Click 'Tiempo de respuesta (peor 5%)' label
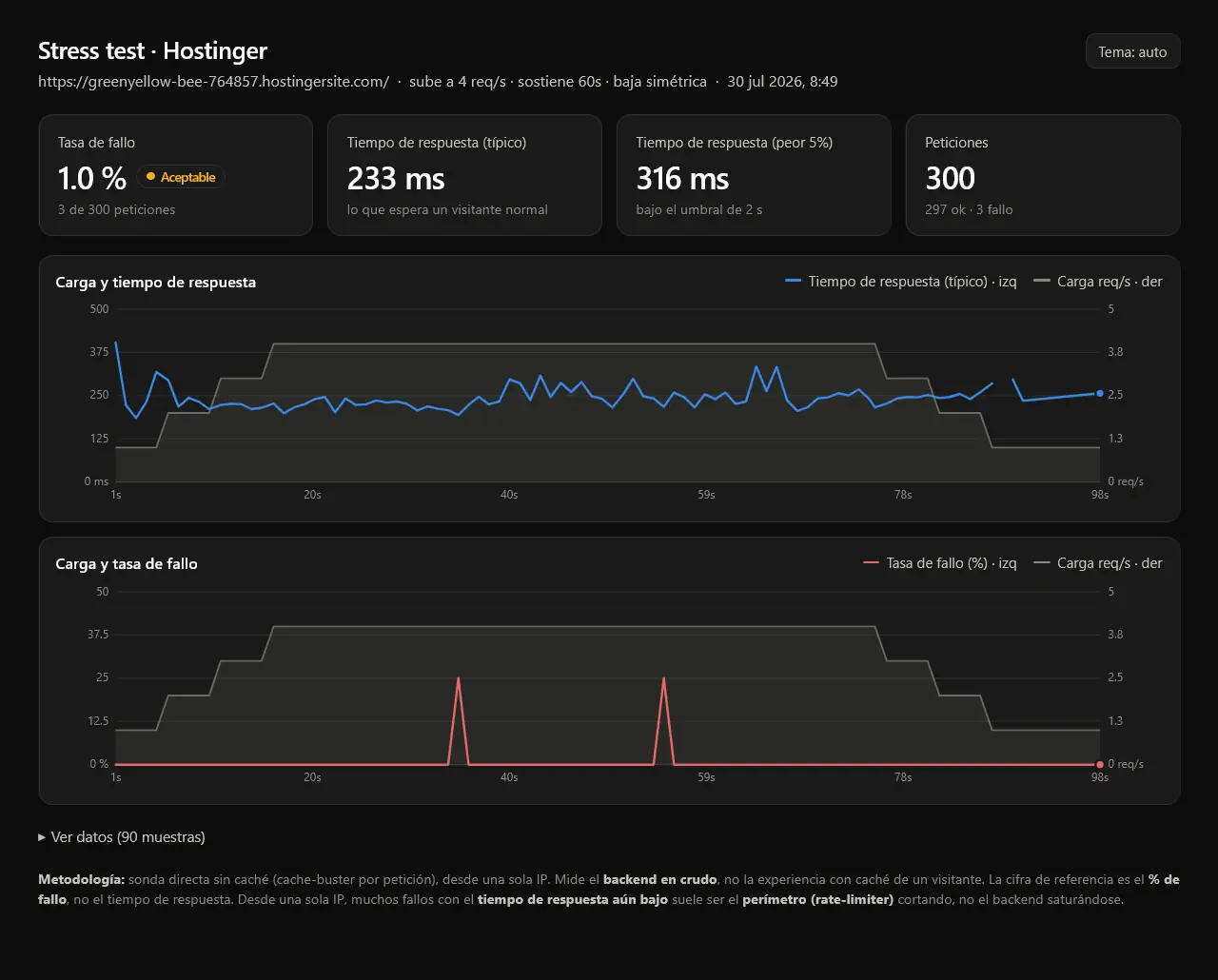 [735, 143]
